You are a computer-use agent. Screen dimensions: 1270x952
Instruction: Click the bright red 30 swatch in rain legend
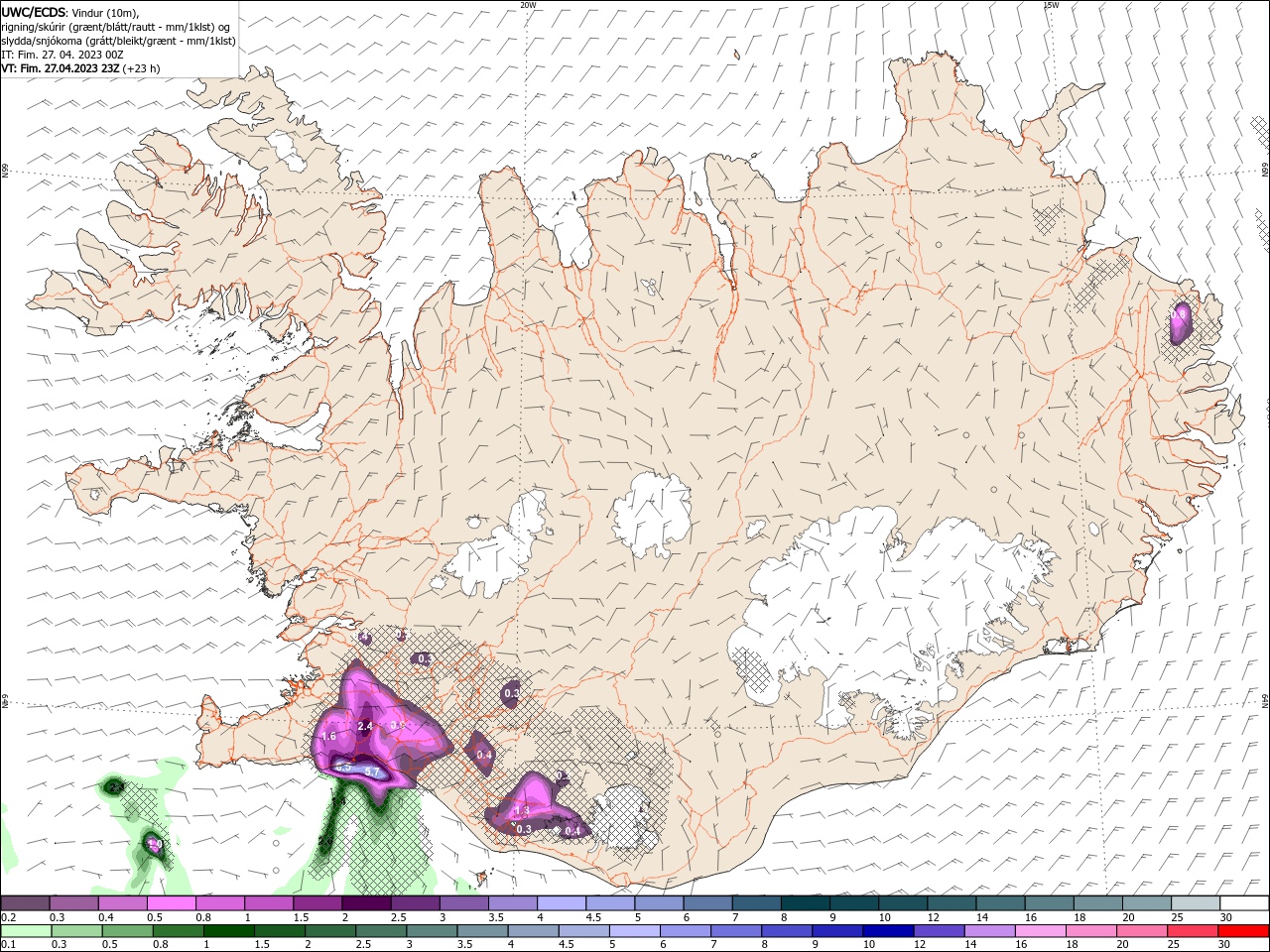coord(1242,931)
